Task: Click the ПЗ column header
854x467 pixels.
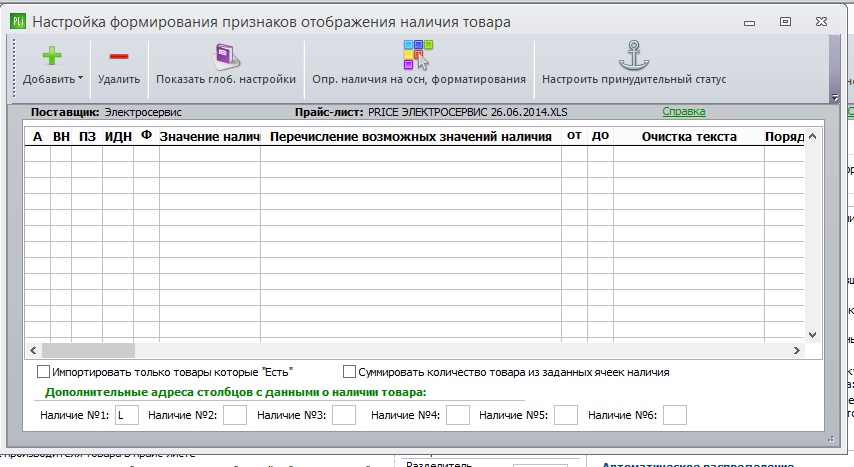Action: [87, 136]
